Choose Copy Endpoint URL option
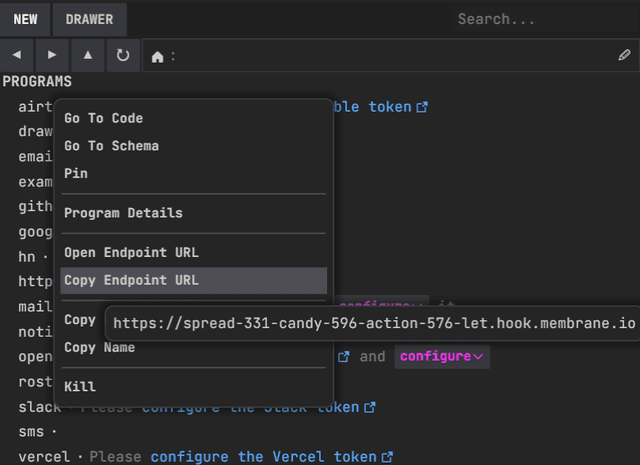The width and height of the screenshot is (640, 465). point(131,280)
